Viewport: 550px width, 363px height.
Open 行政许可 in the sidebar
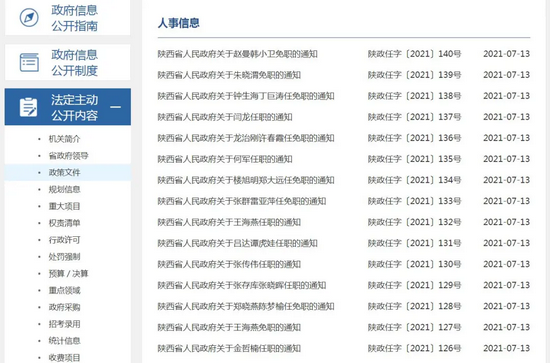pos(64,240)
